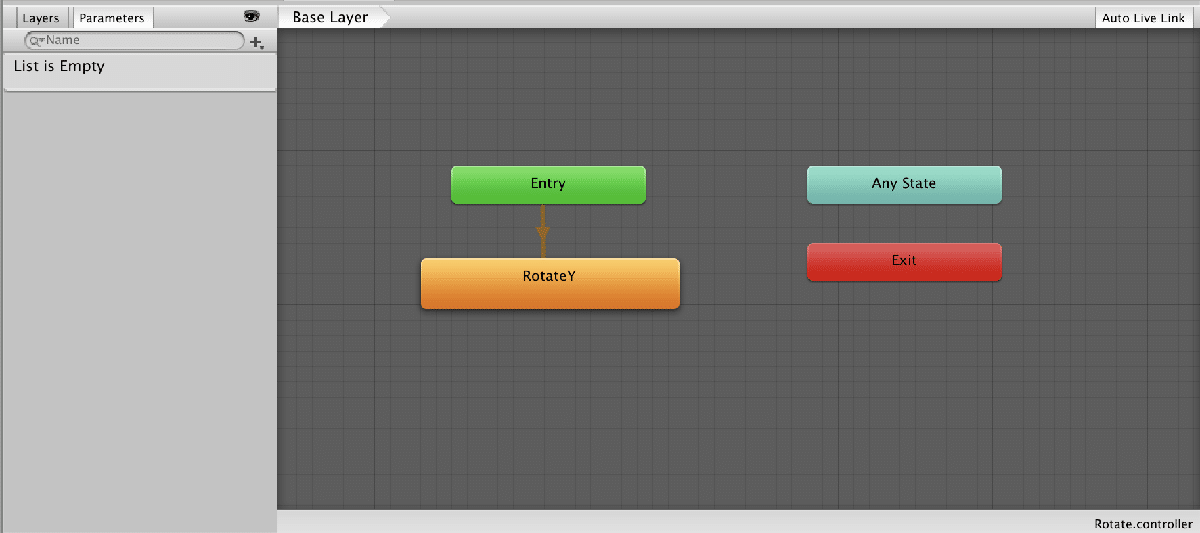
Task: Select the Entry to RotateY transition arrow
Action: 543,232
